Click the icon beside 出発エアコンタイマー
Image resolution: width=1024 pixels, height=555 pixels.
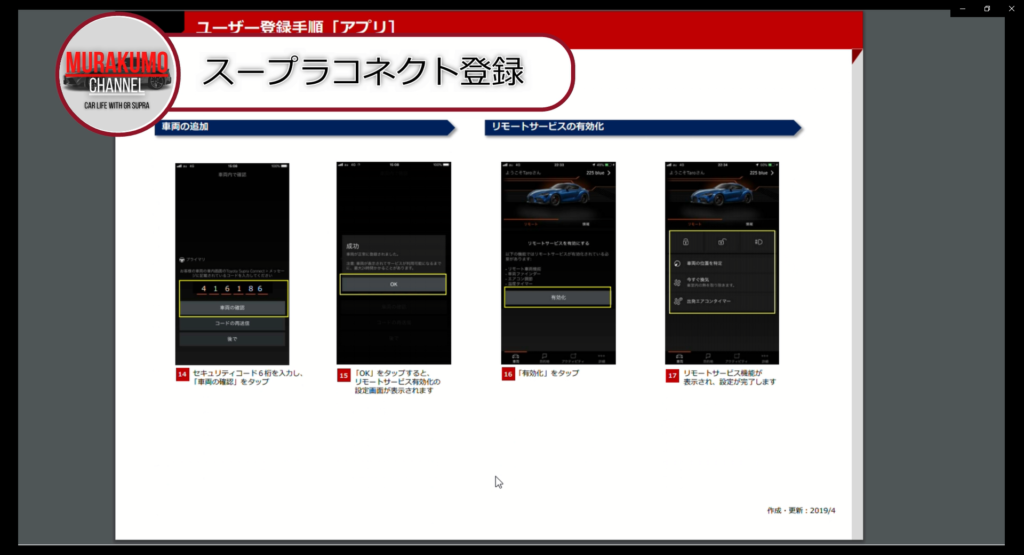(x=678, y=302)
